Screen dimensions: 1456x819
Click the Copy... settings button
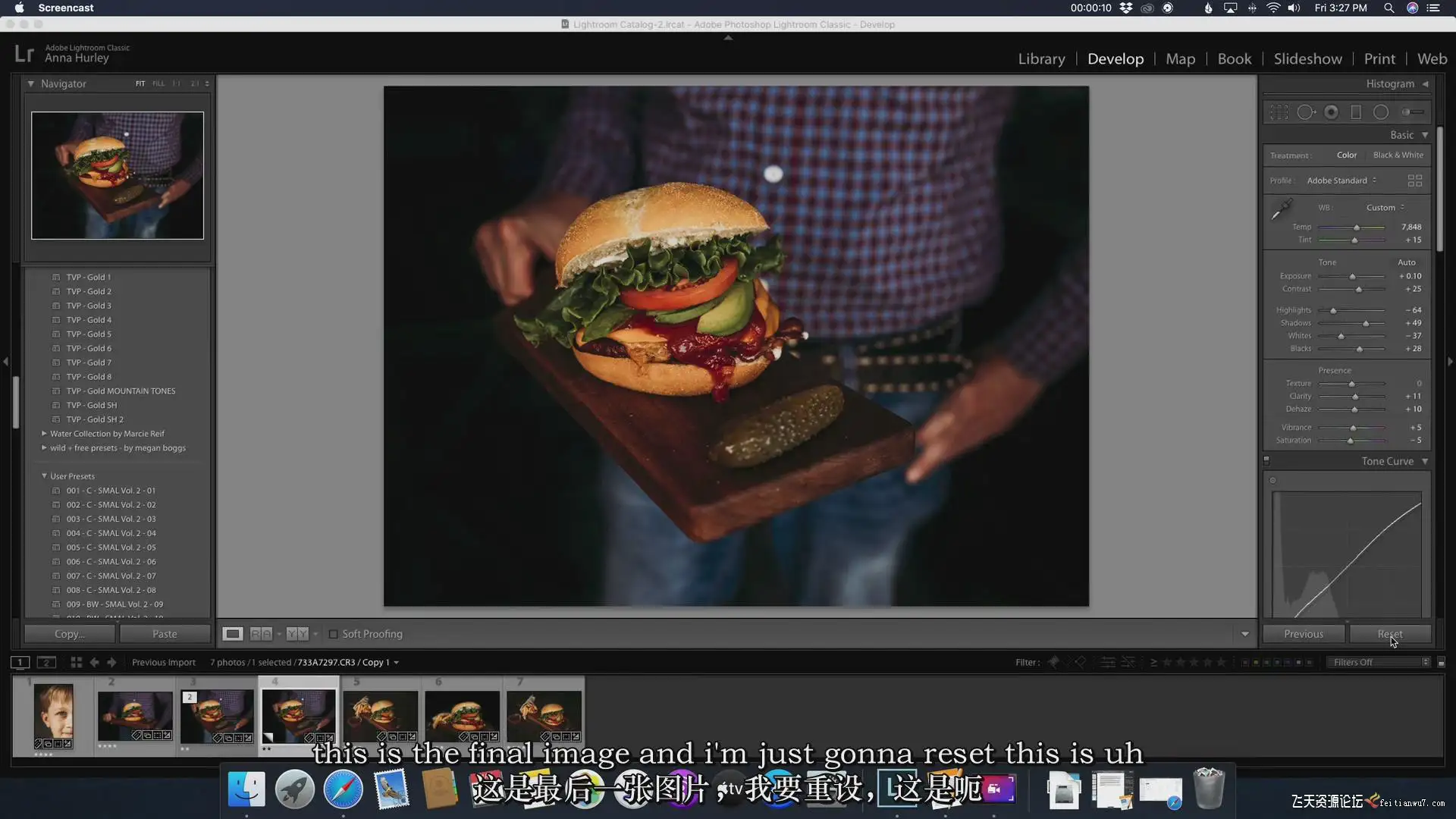[x=70, y=634]
